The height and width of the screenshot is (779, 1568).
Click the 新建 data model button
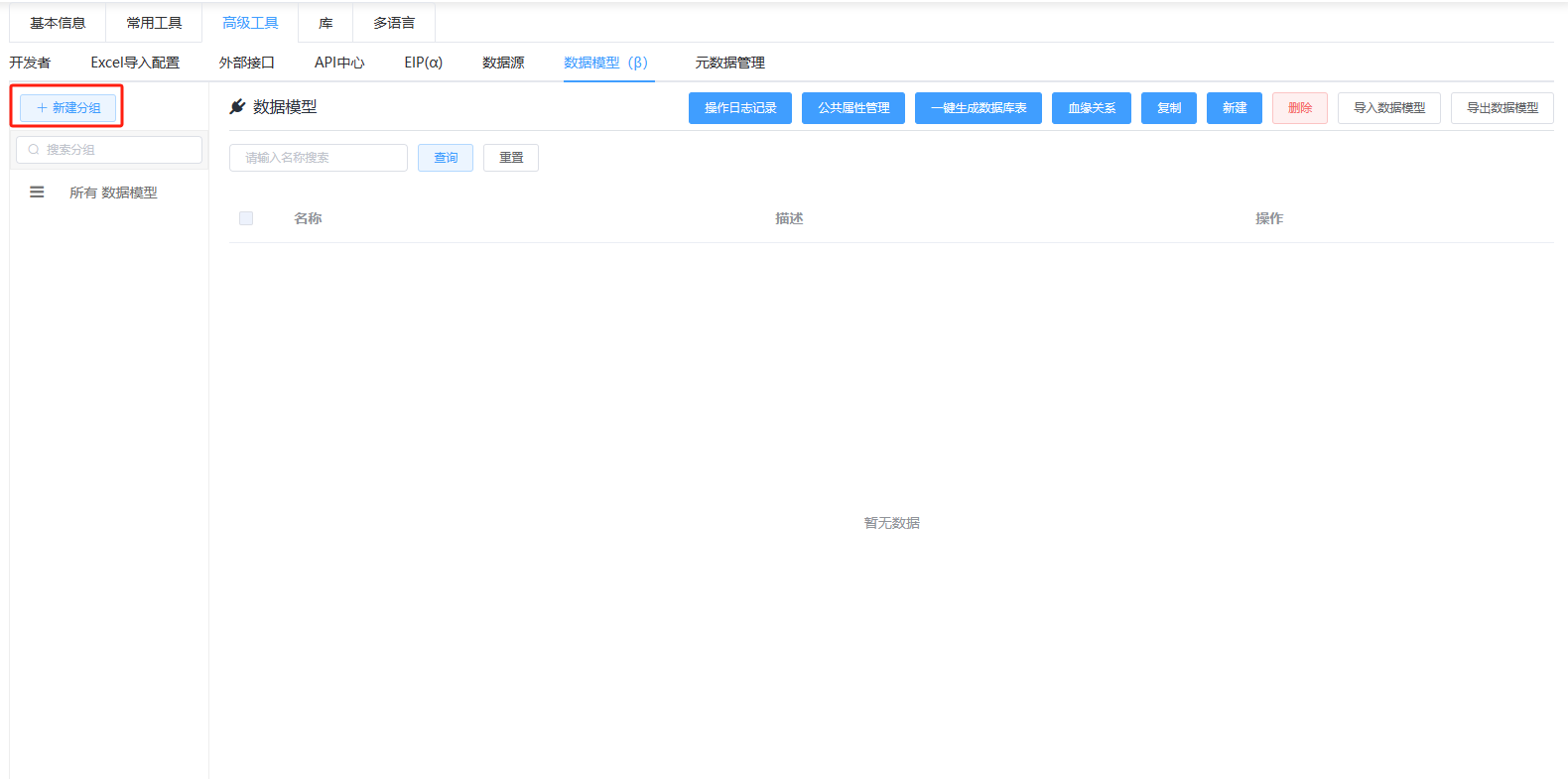click(1235, 108)
